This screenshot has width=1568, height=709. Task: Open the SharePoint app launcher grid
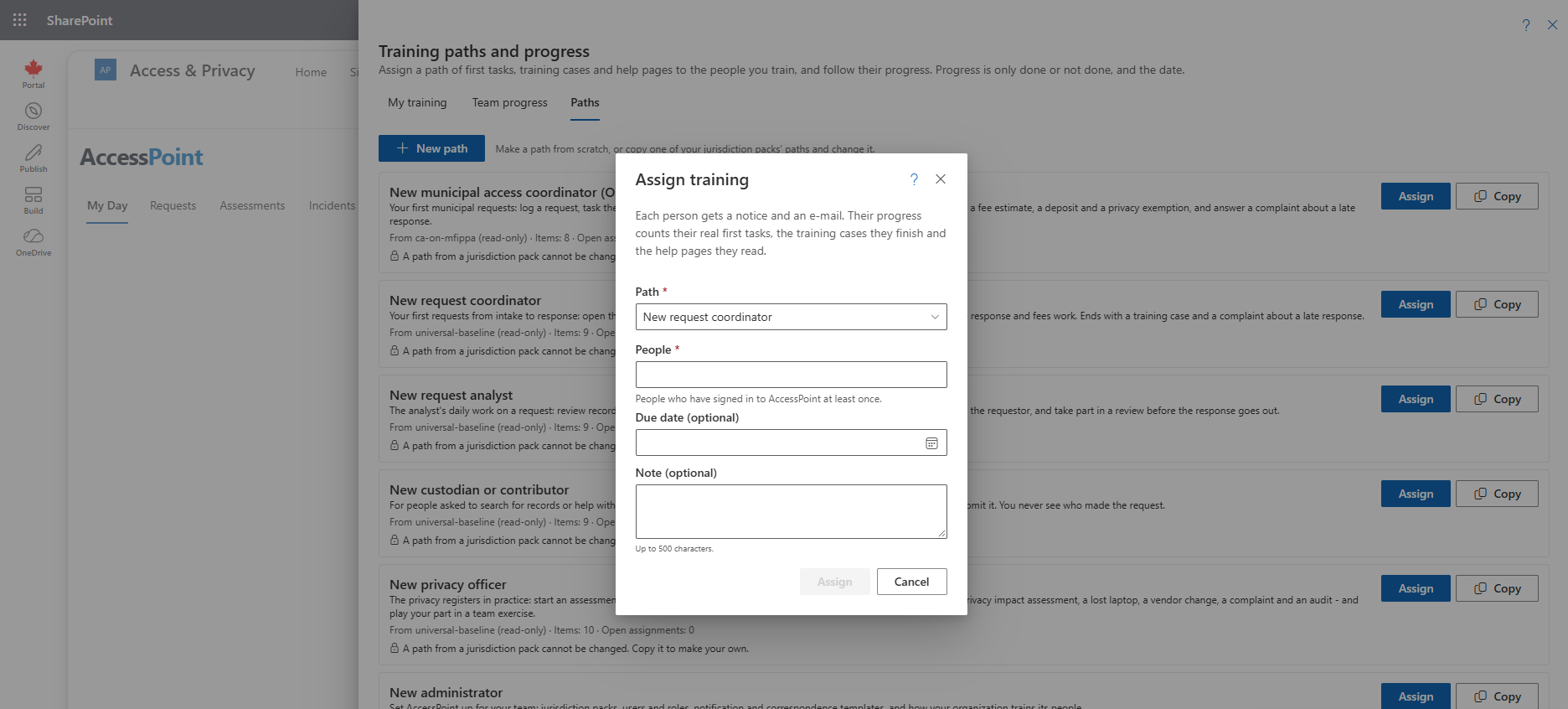pos(20,20)
